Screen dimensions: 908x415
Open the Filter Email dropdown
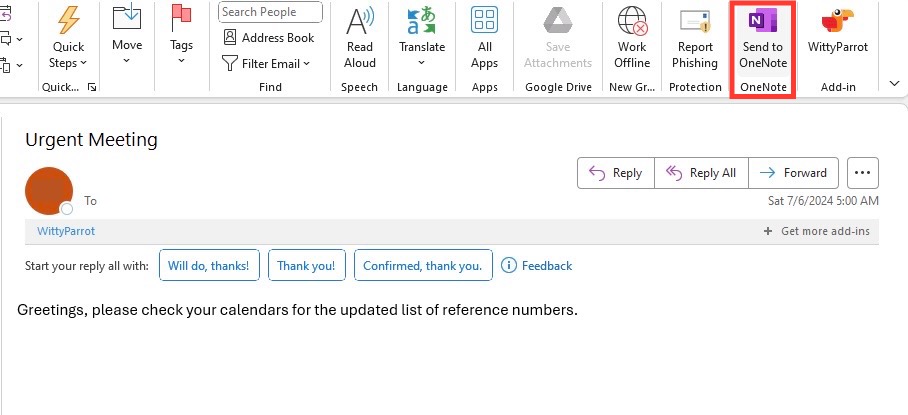(266, 64)
